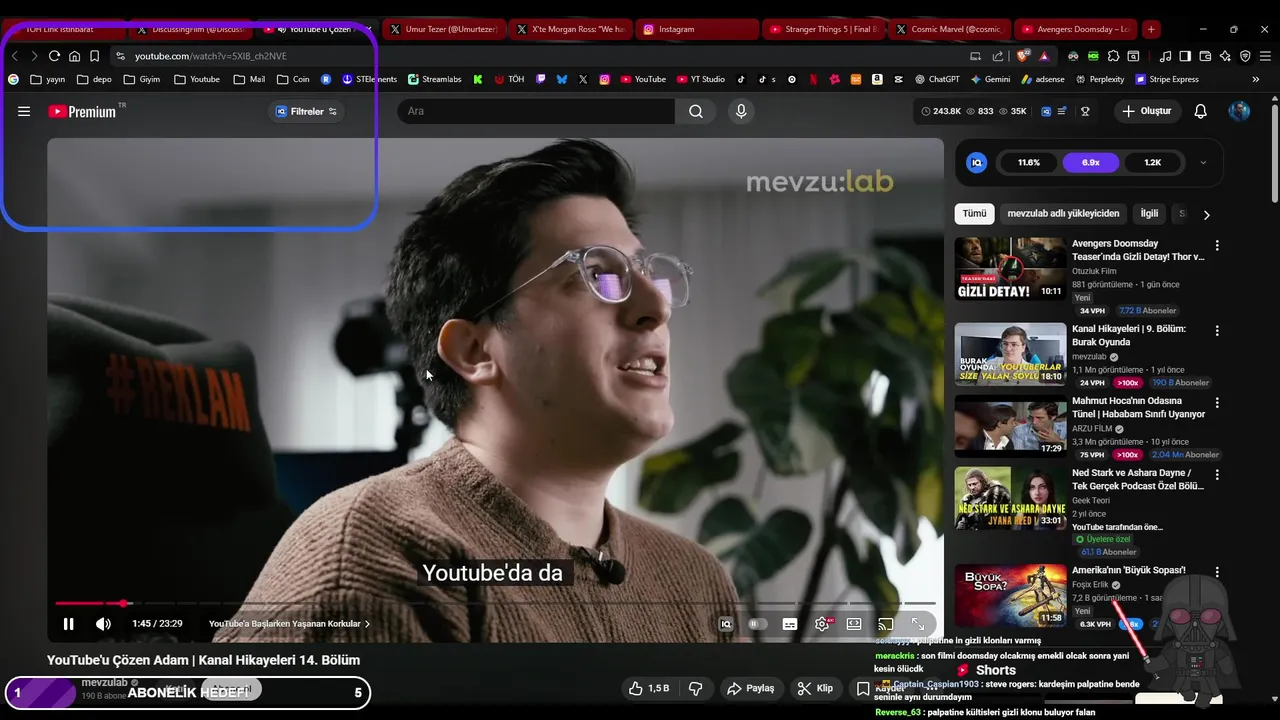
Task: Click the vidIQ icon in the player controls
Action: pos(726,624)
